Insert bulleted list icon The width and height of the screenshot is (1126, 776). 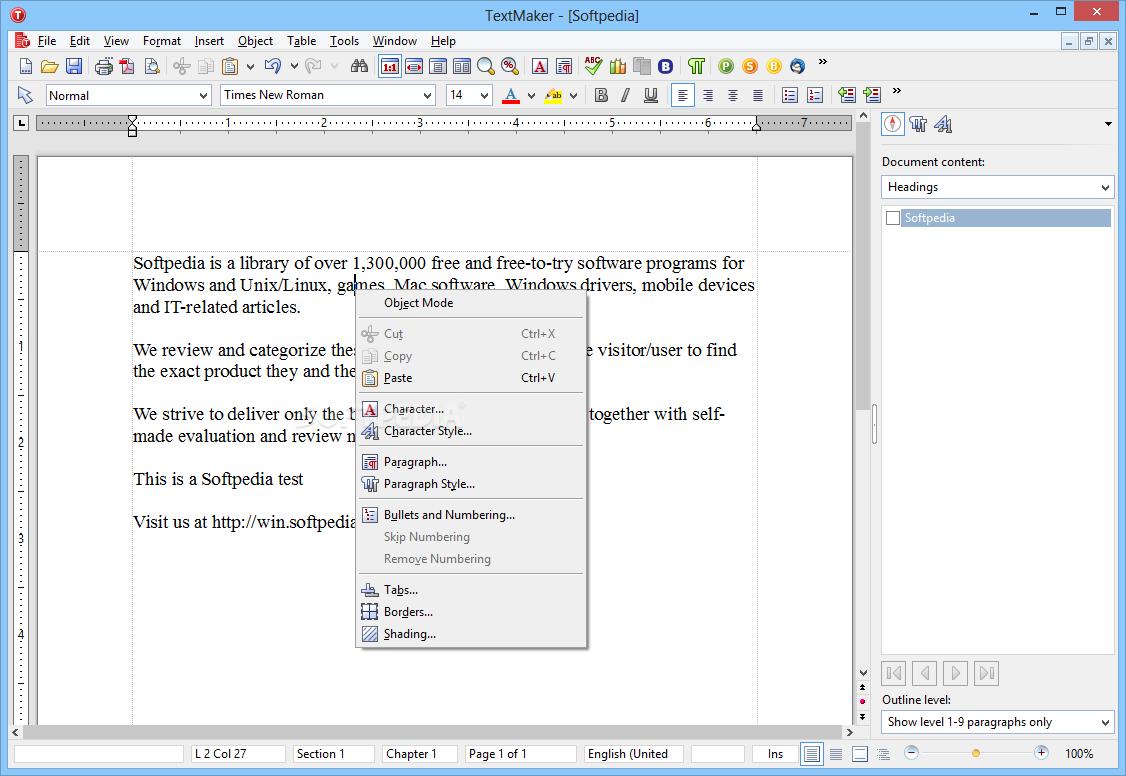click(790, 95)
